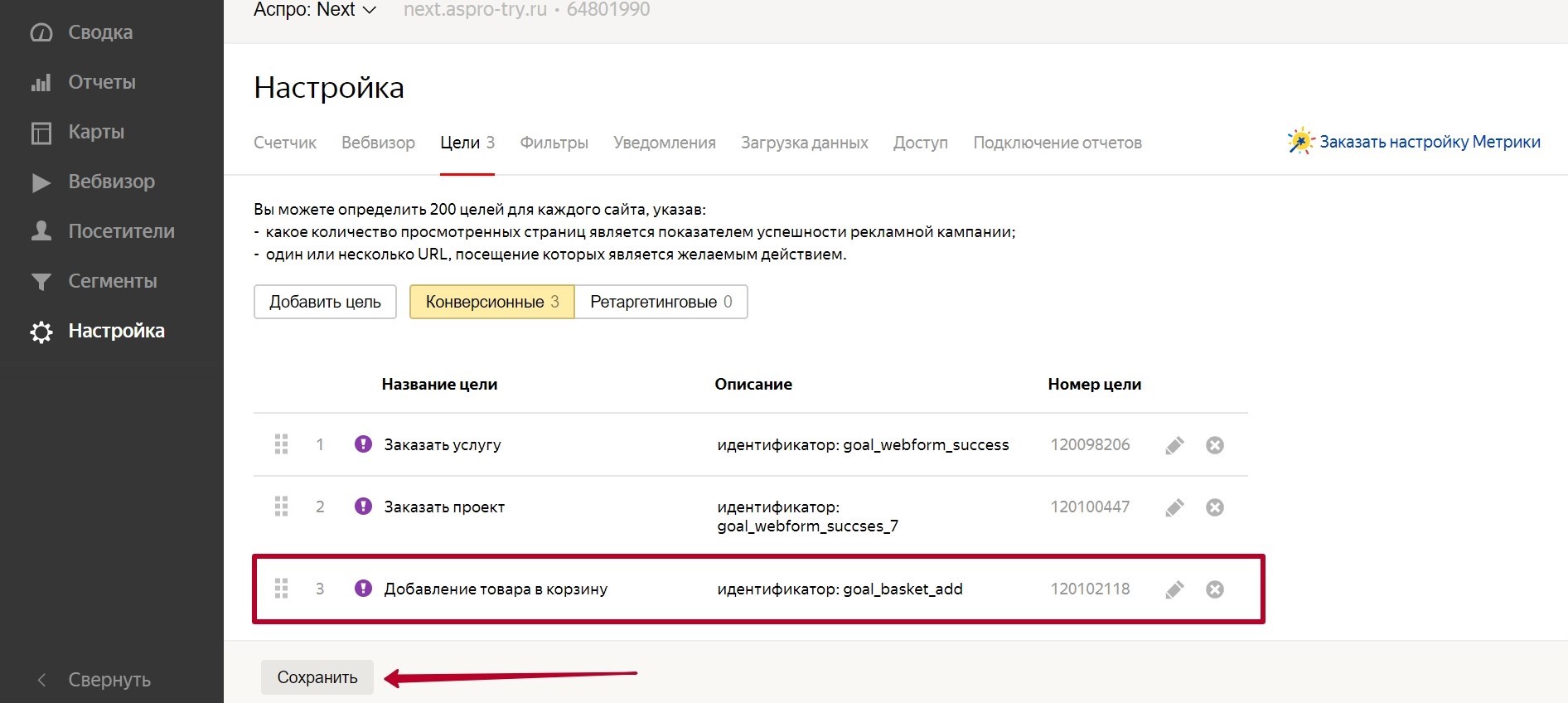The width and height of the screenshot is (1568, 703).
Task: Click the wand icon by Заказать настройку Метрики
Action: [1300, 142]
